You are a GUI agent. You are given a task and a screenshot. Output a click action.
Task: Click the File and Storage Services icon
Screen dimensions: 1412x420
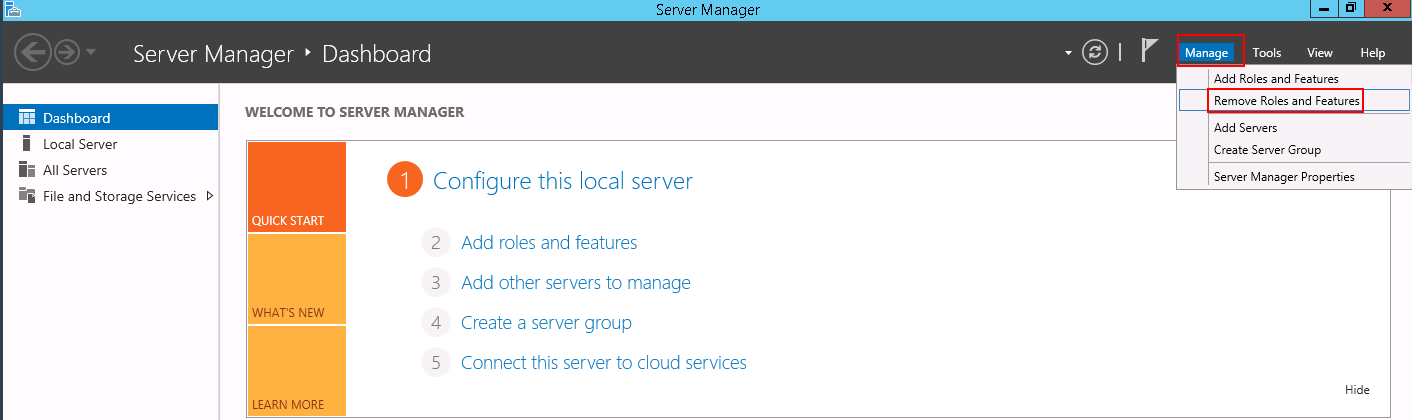click(x=27, y=196)
